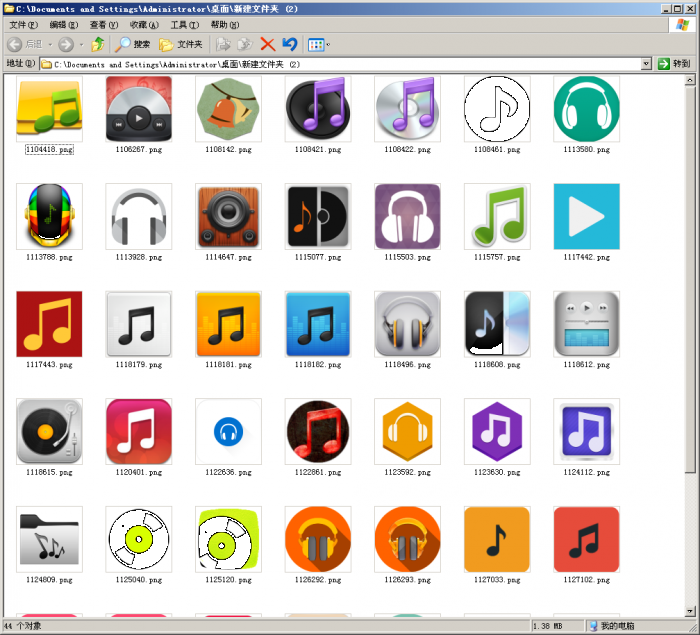Viewport: 700px width, 635px height.
Task: Click the file name label 1126292.png
Action: pyautogui.click(x=318, y=580)
